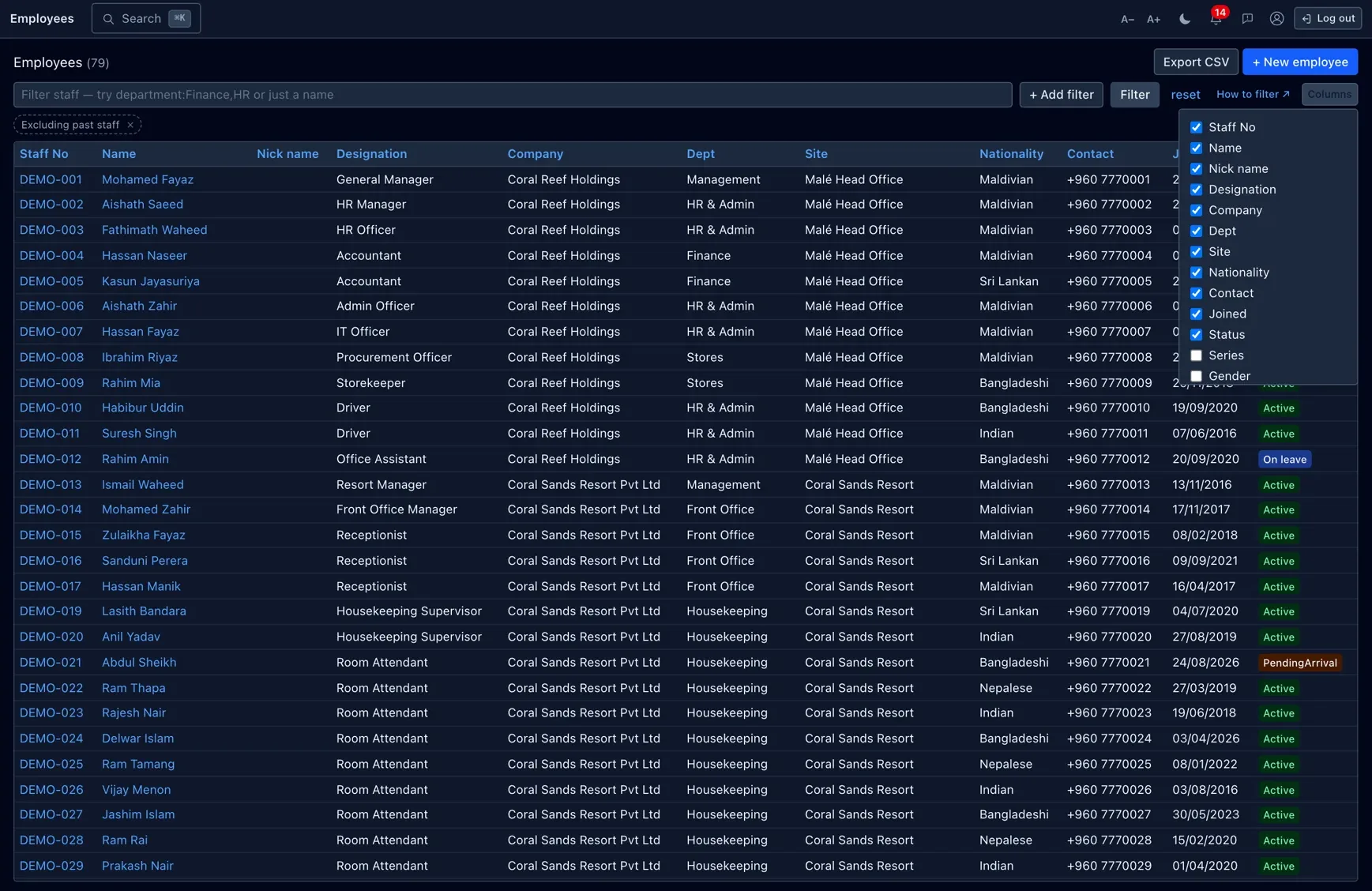This screenshot has width=1372, height=891.
Task: Uncheck the Staff No column checkbox
Action: click(1196, 127)
